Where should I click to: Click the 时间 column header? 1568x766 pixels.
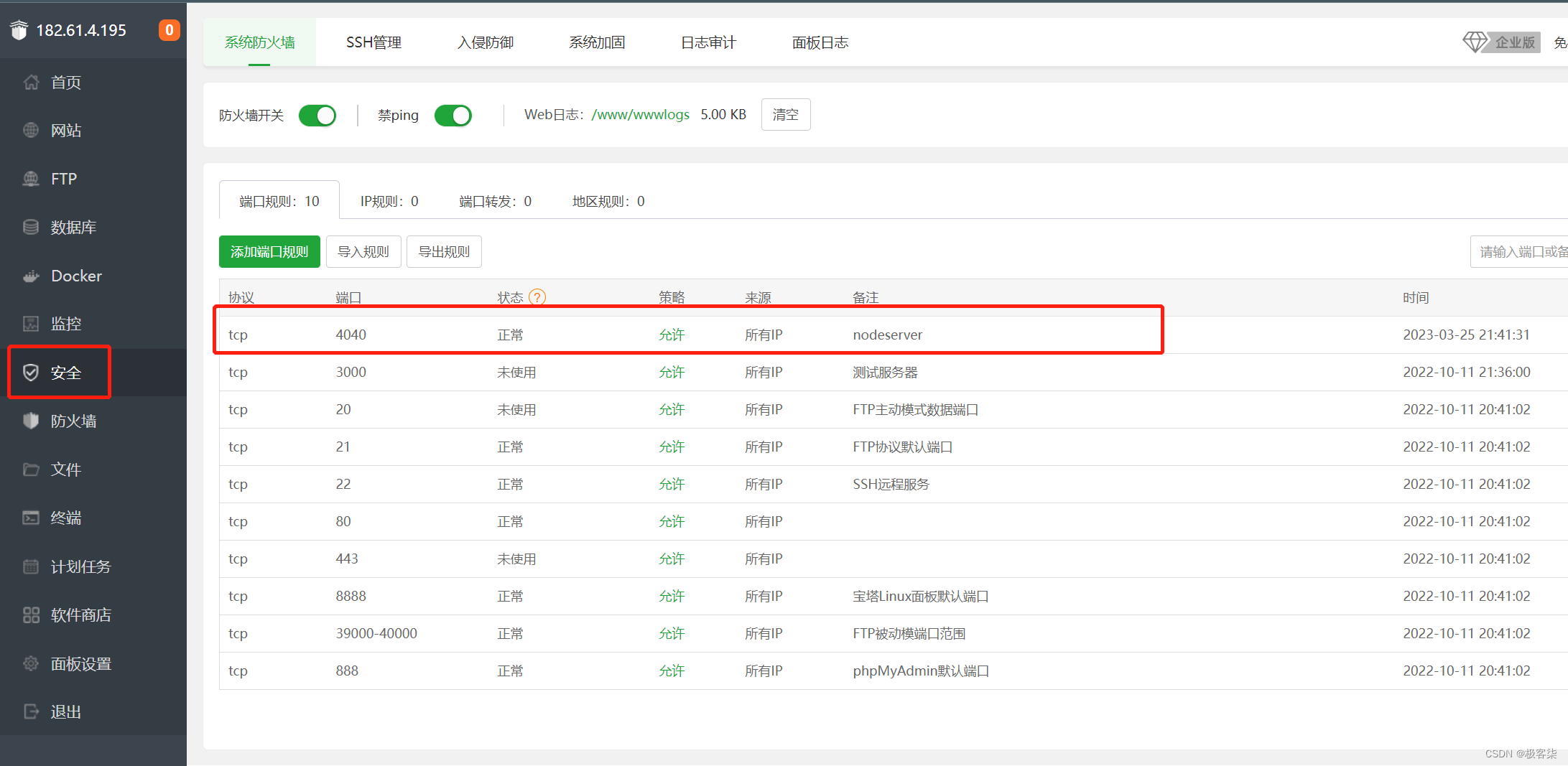tap(1416, 297)
